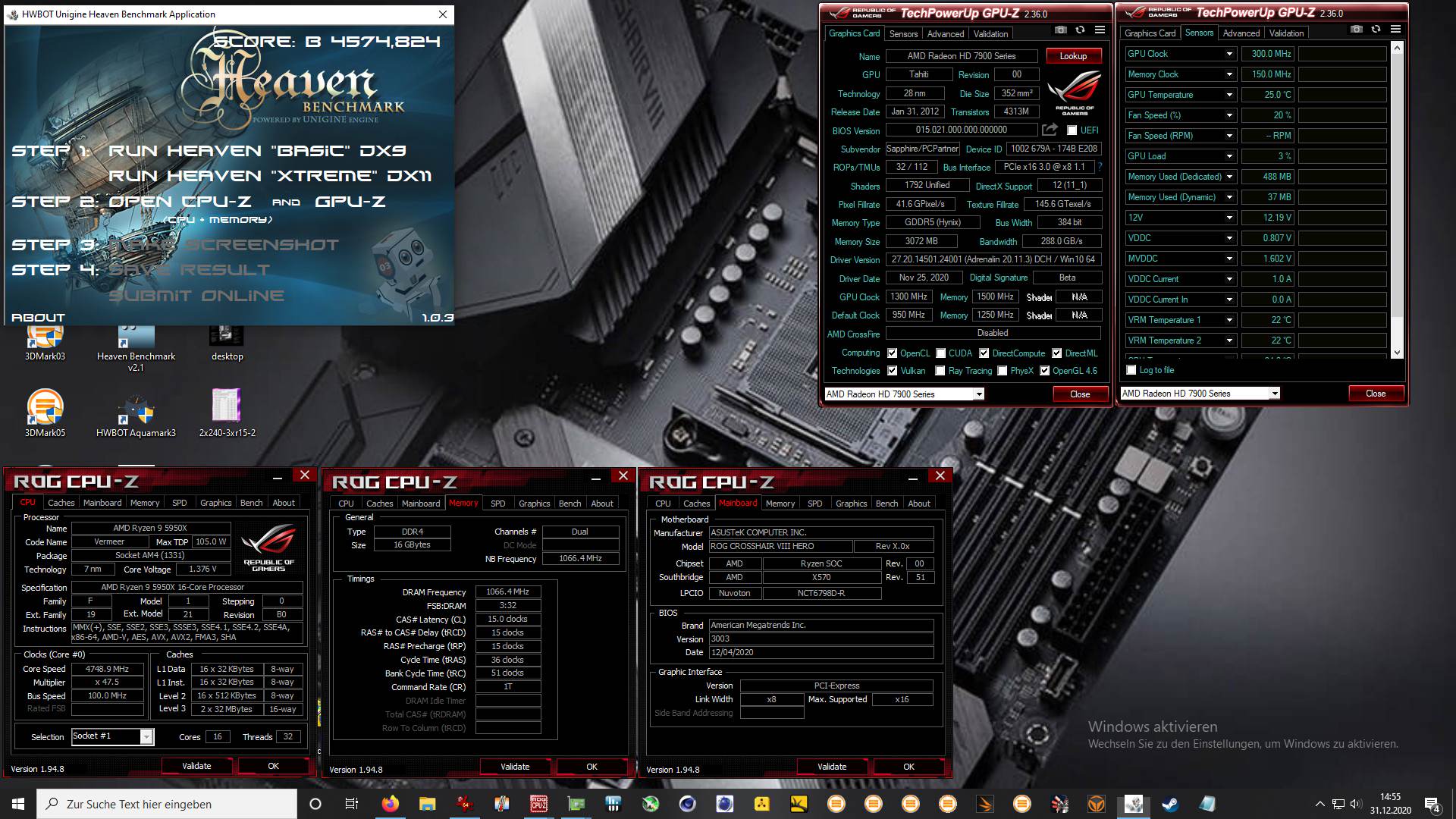Open the 3DMark03 desktop shortcut

(45, 342)
